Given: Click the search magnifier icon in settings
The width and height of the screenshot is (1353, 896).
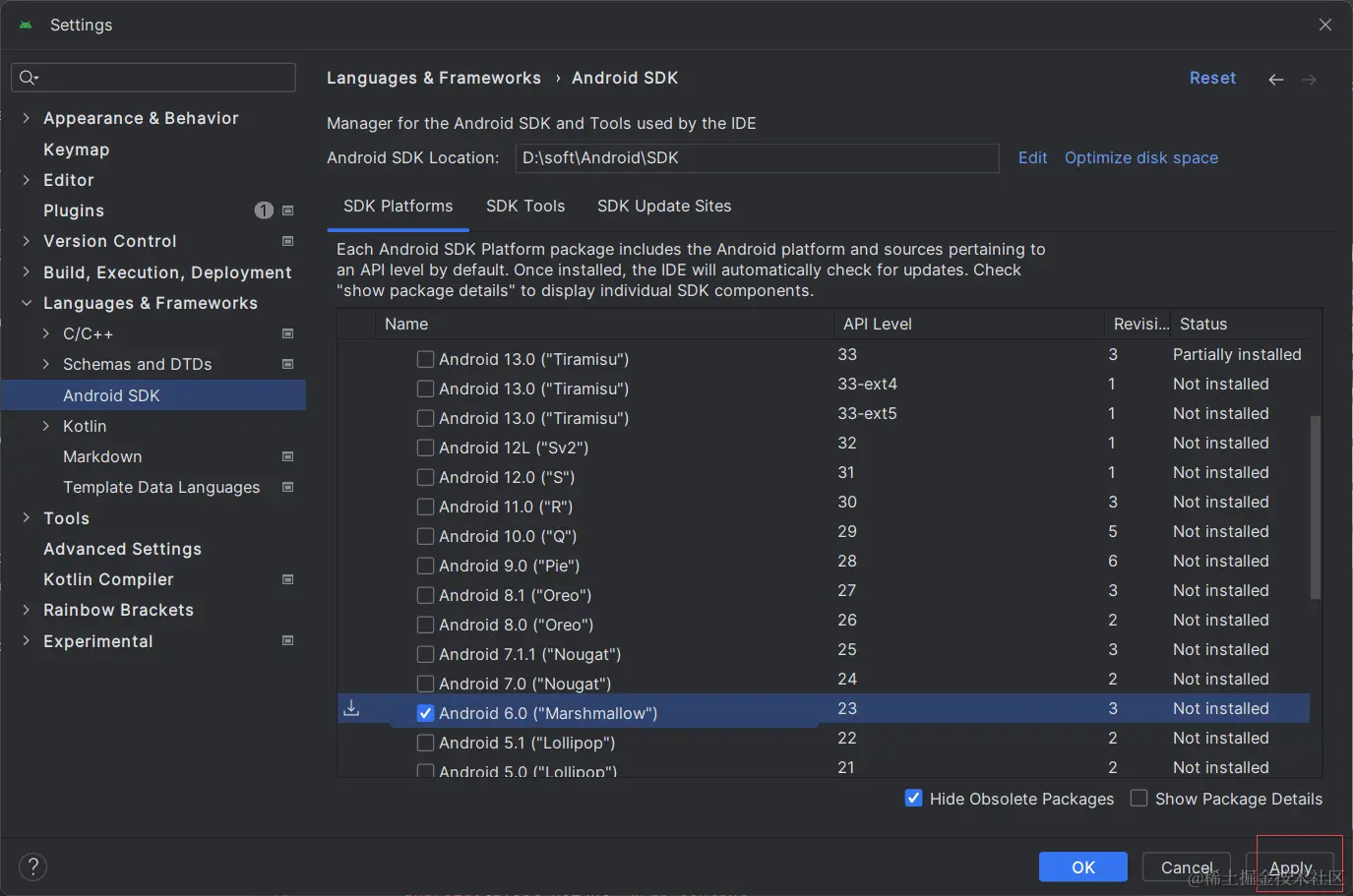Looking at the screenshot, I should (28, 78).
